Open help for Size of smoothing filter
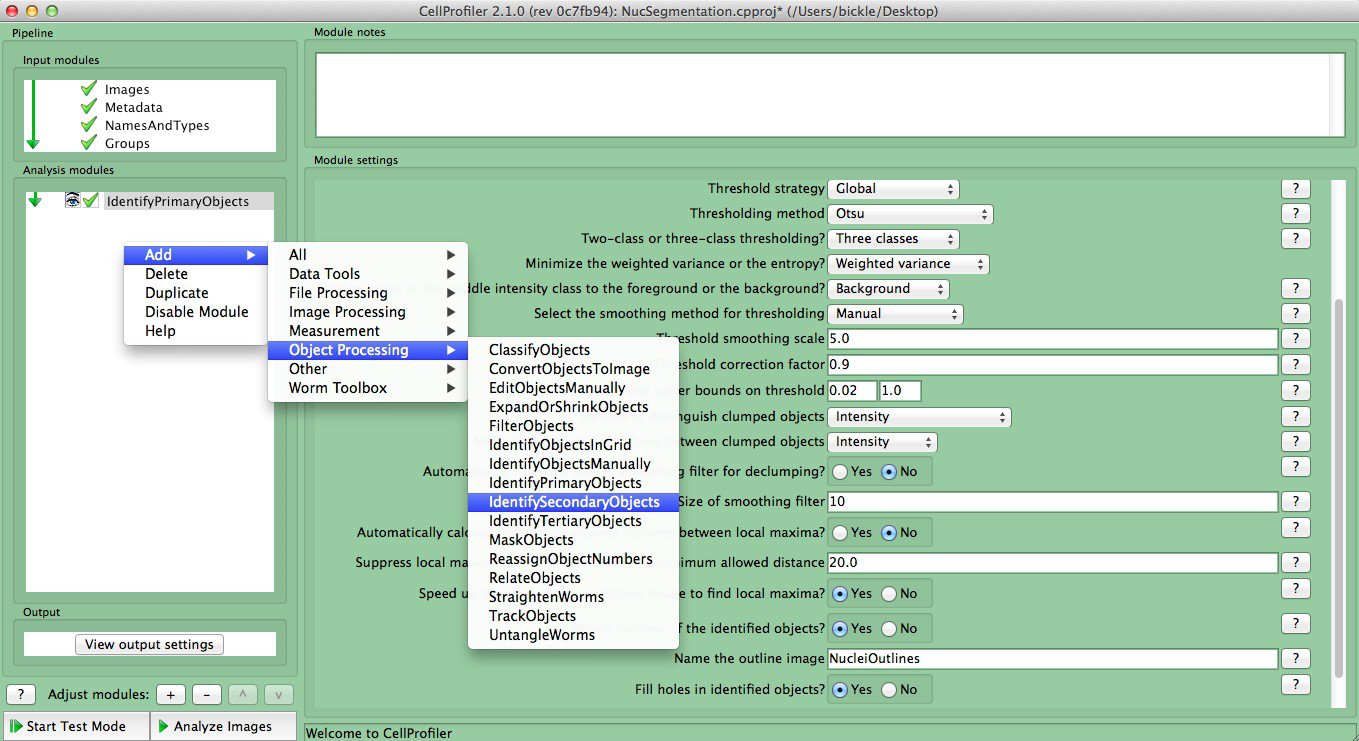1359x741 pixels. coord(1295,501)
